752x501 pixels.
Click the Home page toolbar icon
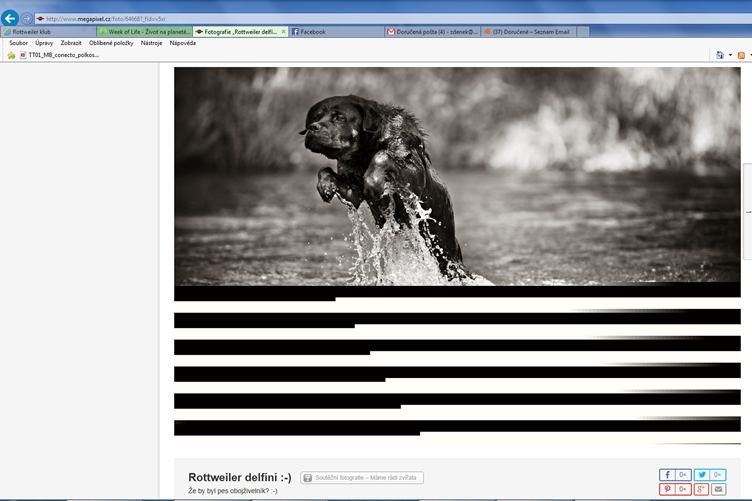(719, 55)
